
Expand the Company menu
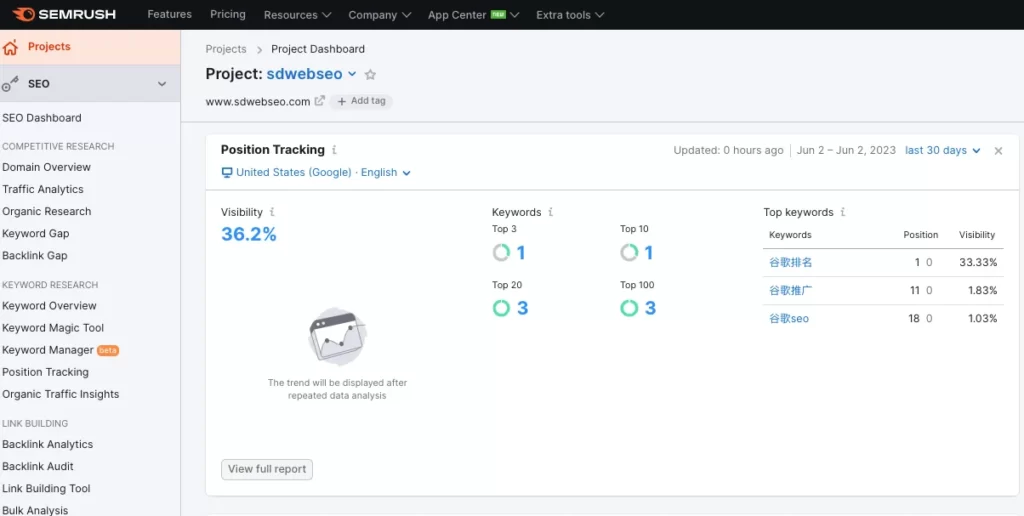(379, 14)
